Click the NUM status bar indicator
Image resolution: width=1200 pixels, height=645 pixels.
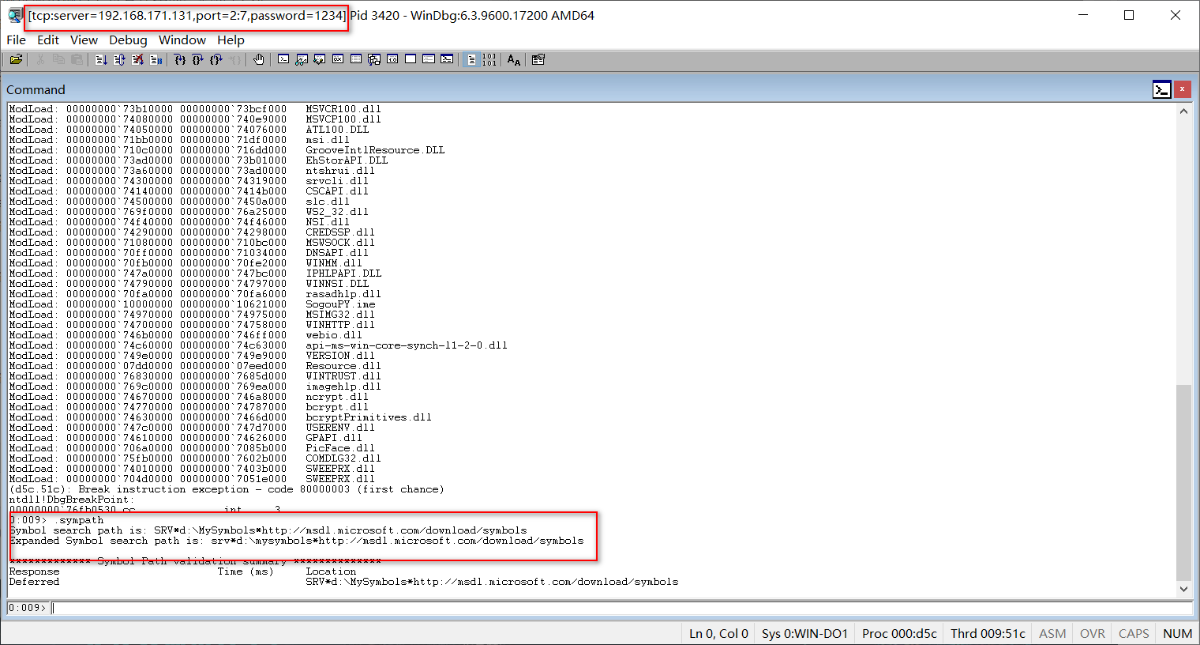1176,633
